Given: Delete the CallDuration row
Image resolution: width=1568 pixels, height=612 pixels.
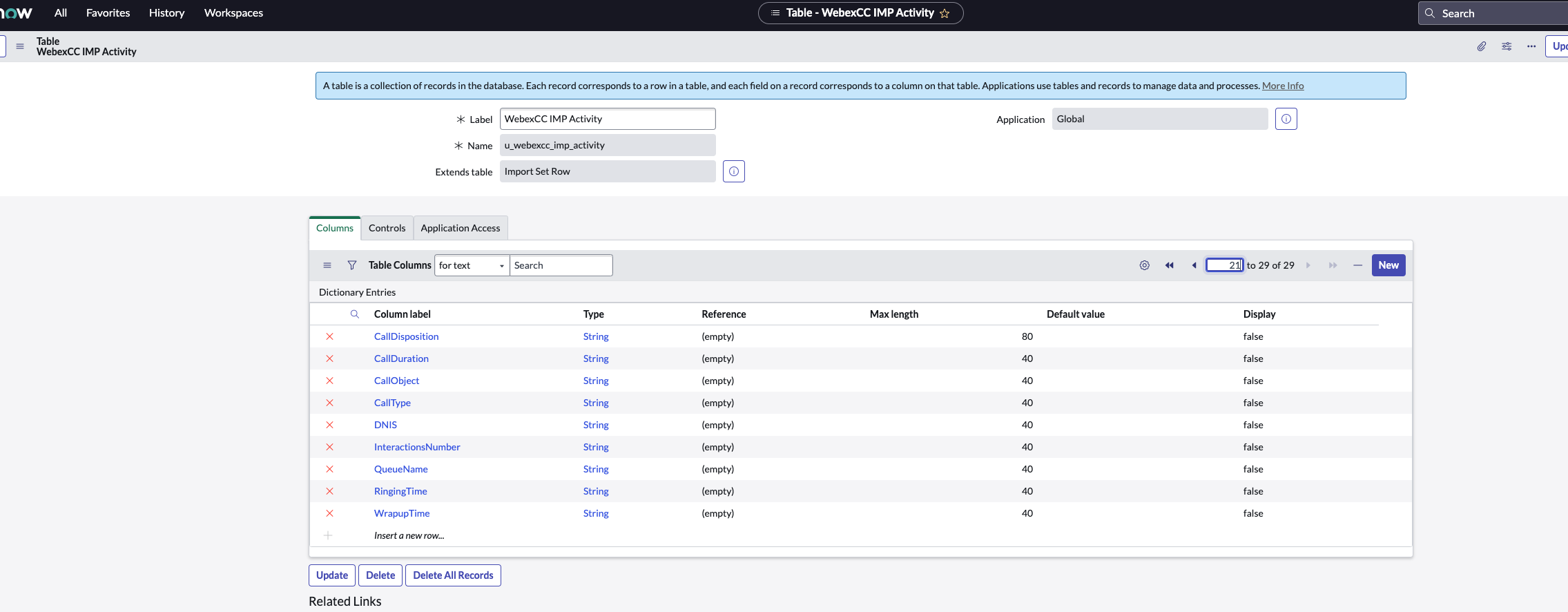Looking at the screenshot, I should 329,358.
